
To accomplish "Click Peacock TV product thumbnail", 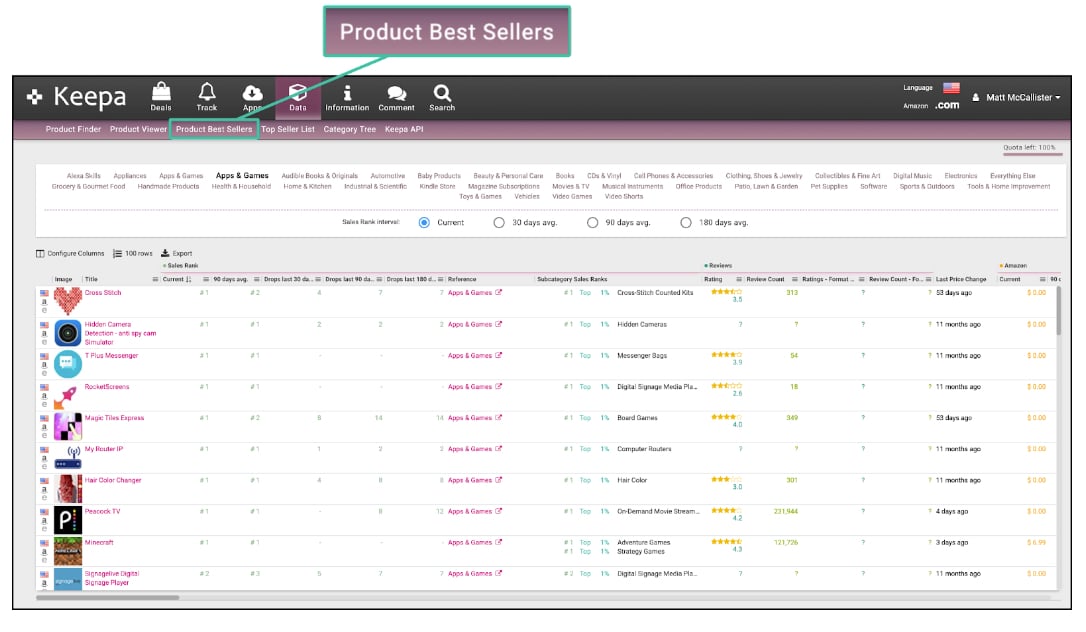I will coord(68,521).
